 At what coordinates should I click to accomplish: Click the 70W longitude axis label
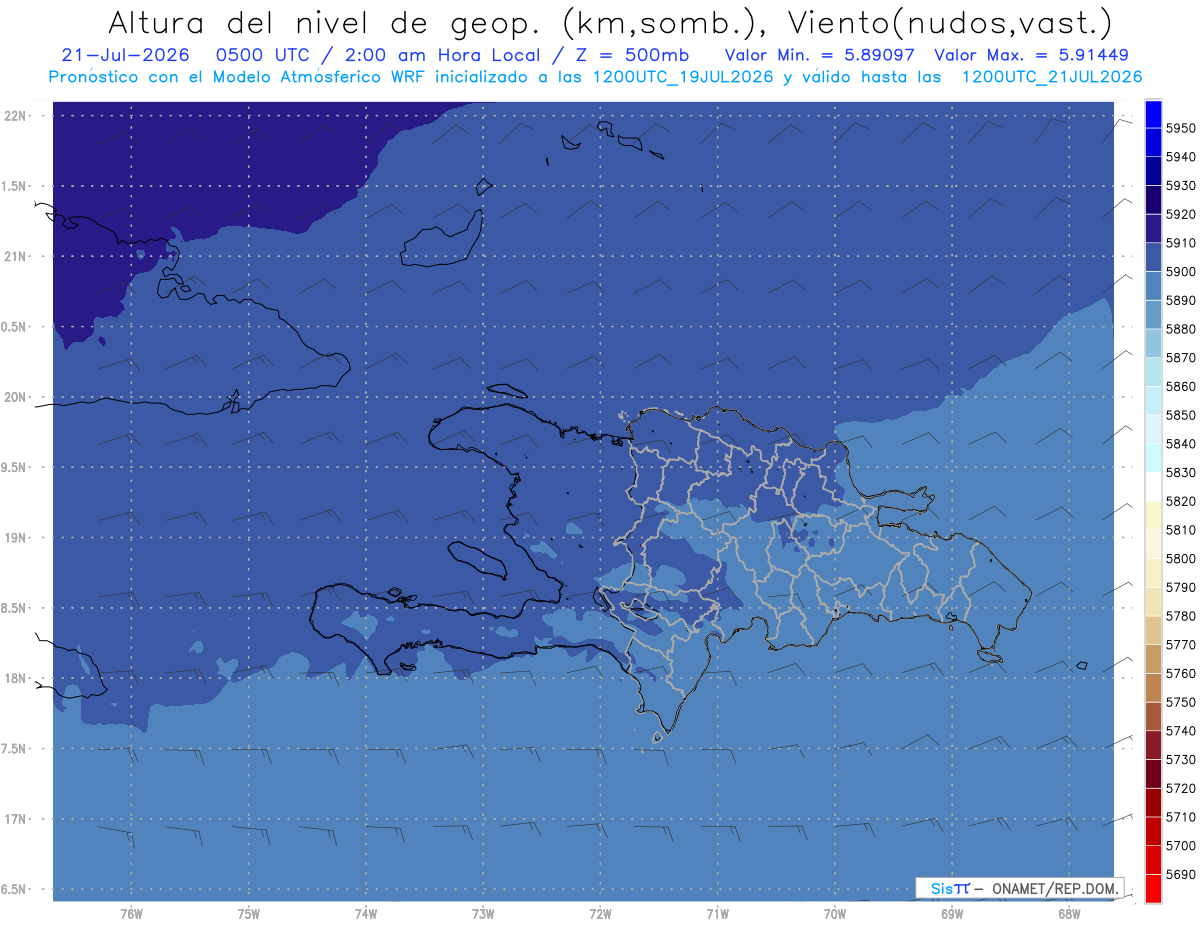[835, 914]
